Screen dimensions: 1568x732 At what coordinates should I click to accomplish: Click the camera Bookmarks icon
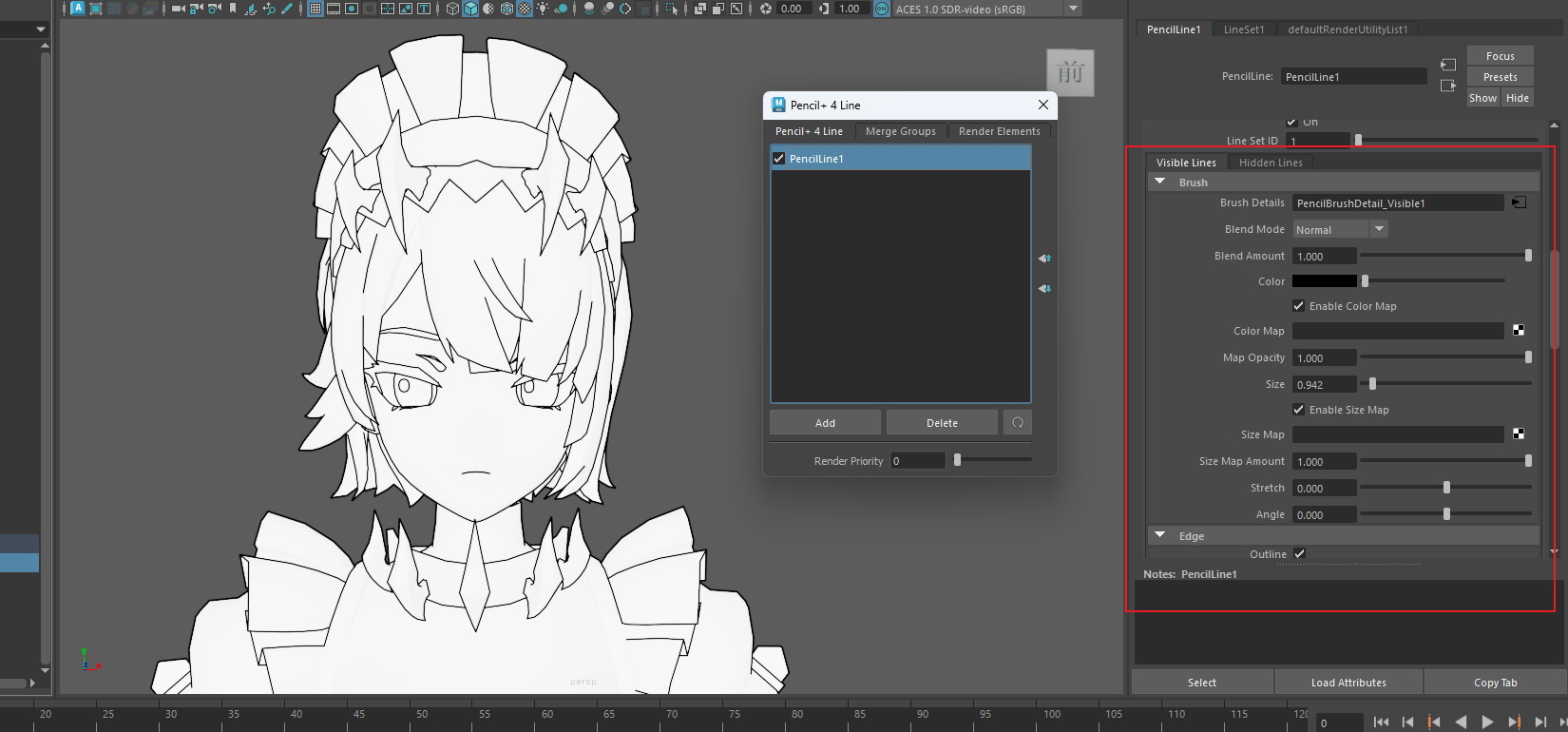click(232, 9)
